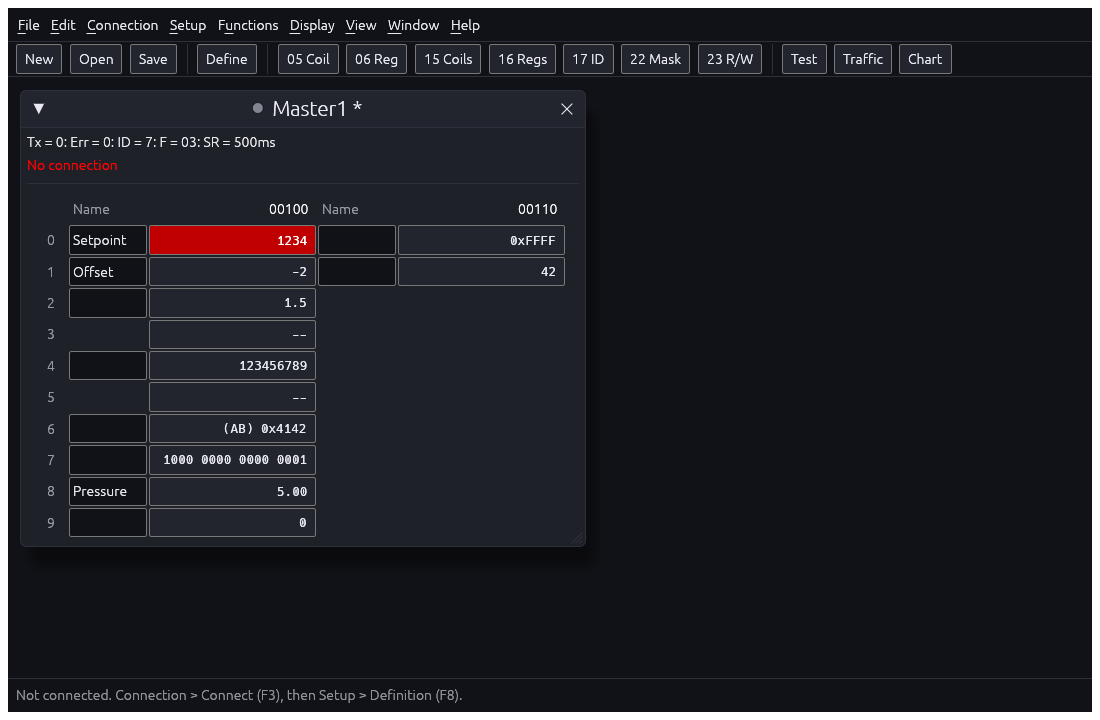Select the -2 value cell
1100x720 pixels.
click(232, 272)
